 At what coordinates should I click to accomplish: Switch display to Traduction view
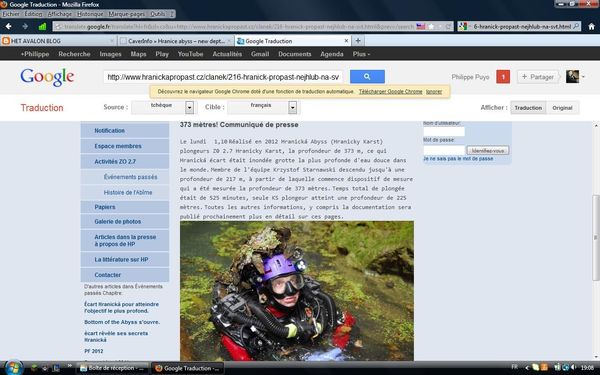tap(528, 108)
